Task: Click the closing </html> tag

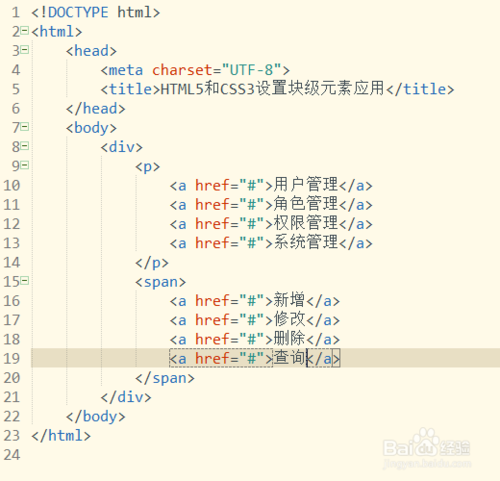Action: 61,436
